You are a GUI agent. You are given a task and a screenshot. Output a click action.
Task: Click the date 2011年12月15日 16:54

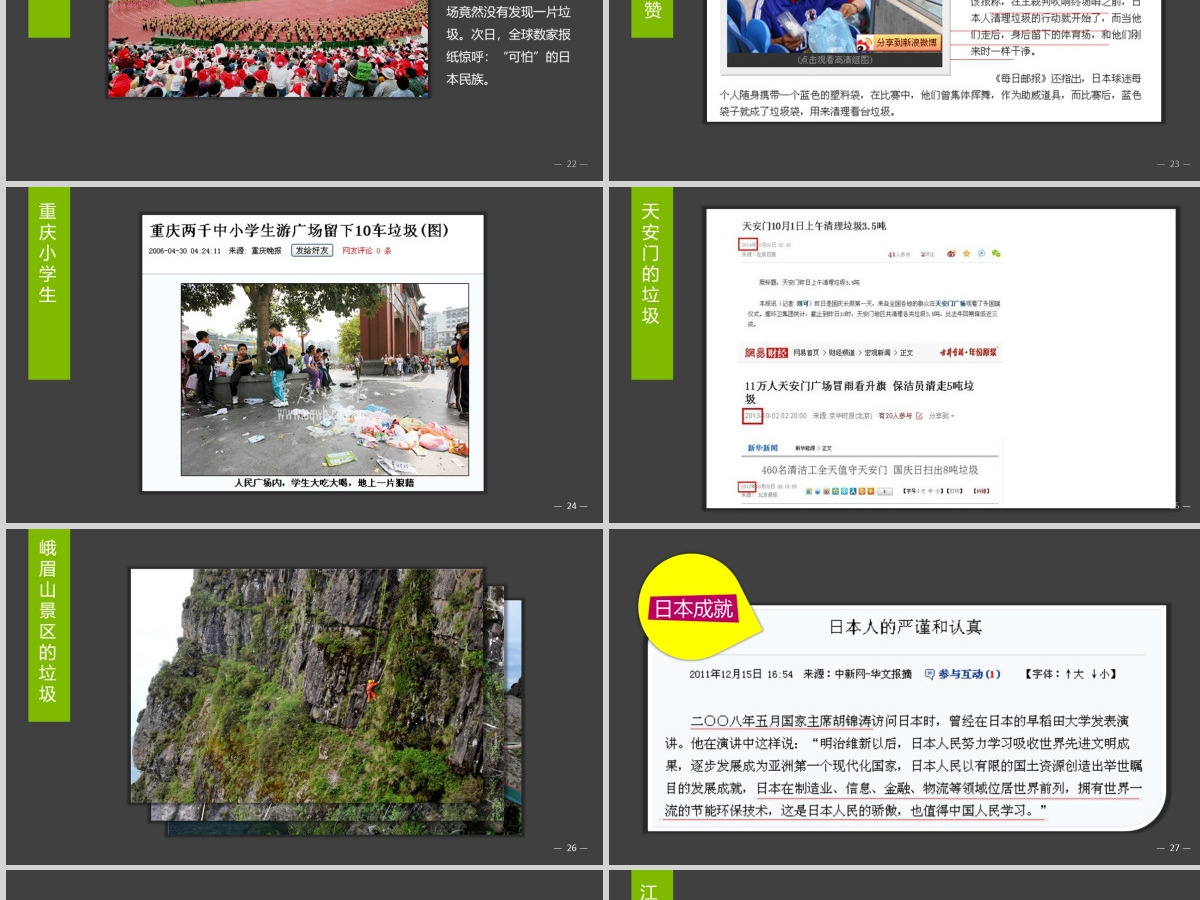coord(741,675)
